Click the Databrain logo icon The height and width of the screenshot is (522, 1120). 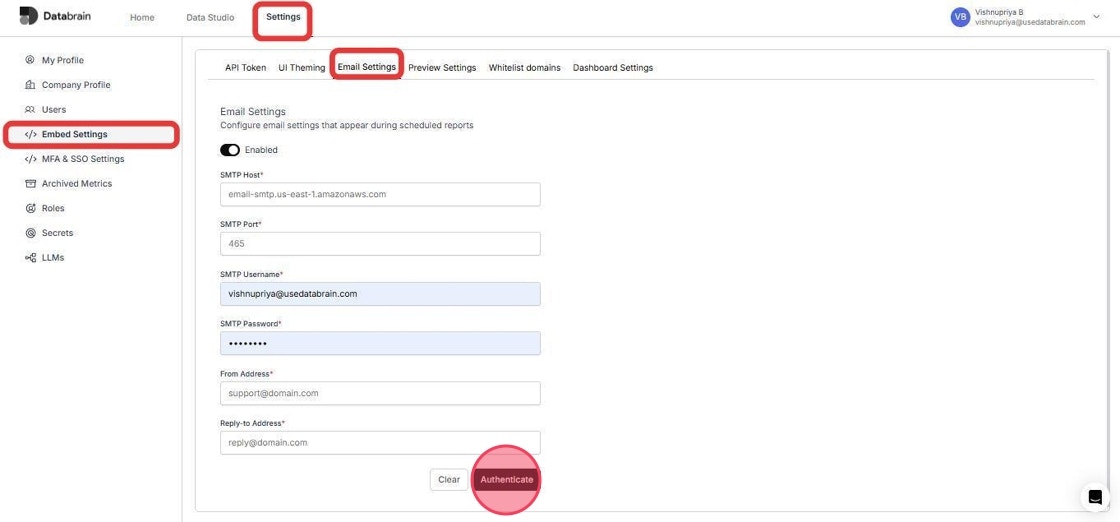[29, 16]
